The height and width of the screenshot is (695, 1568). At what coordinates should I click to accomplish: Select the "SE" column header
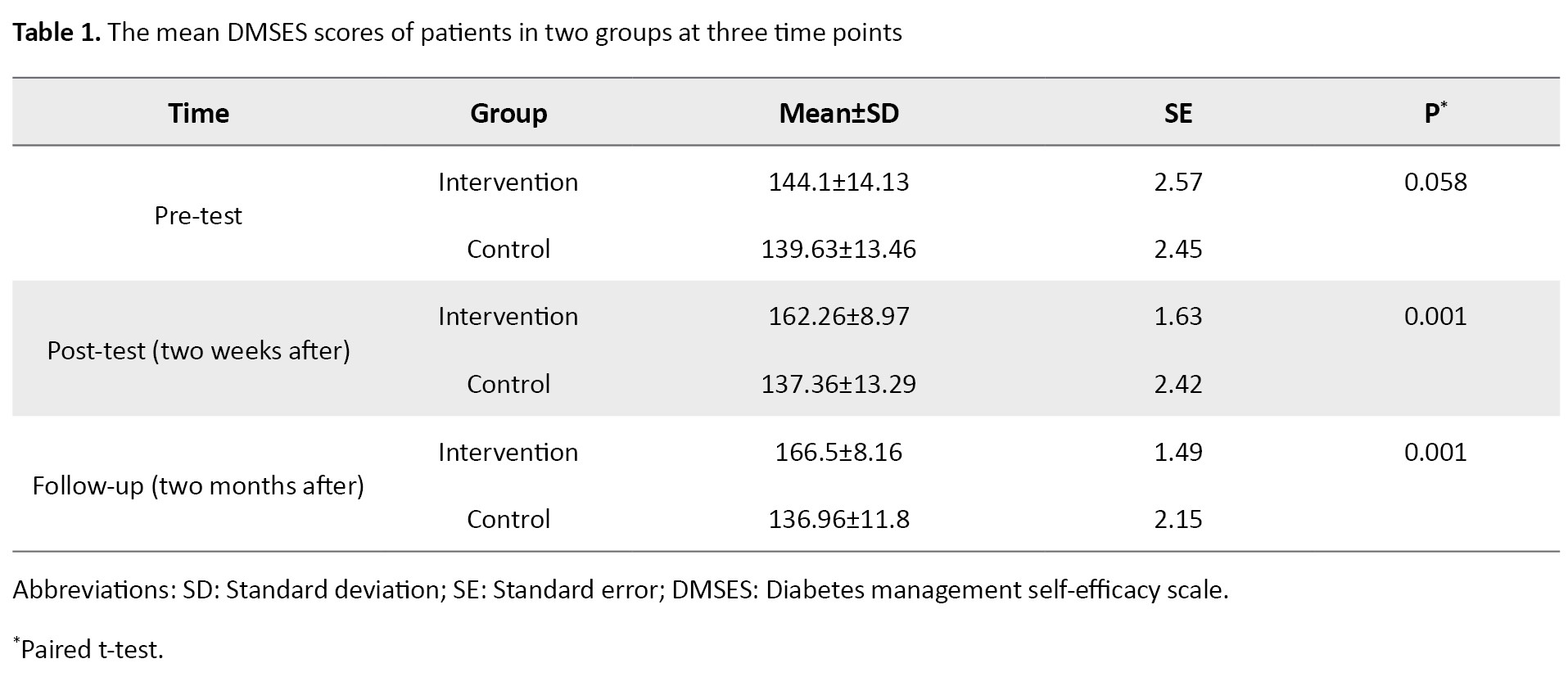pos(1177,113)
